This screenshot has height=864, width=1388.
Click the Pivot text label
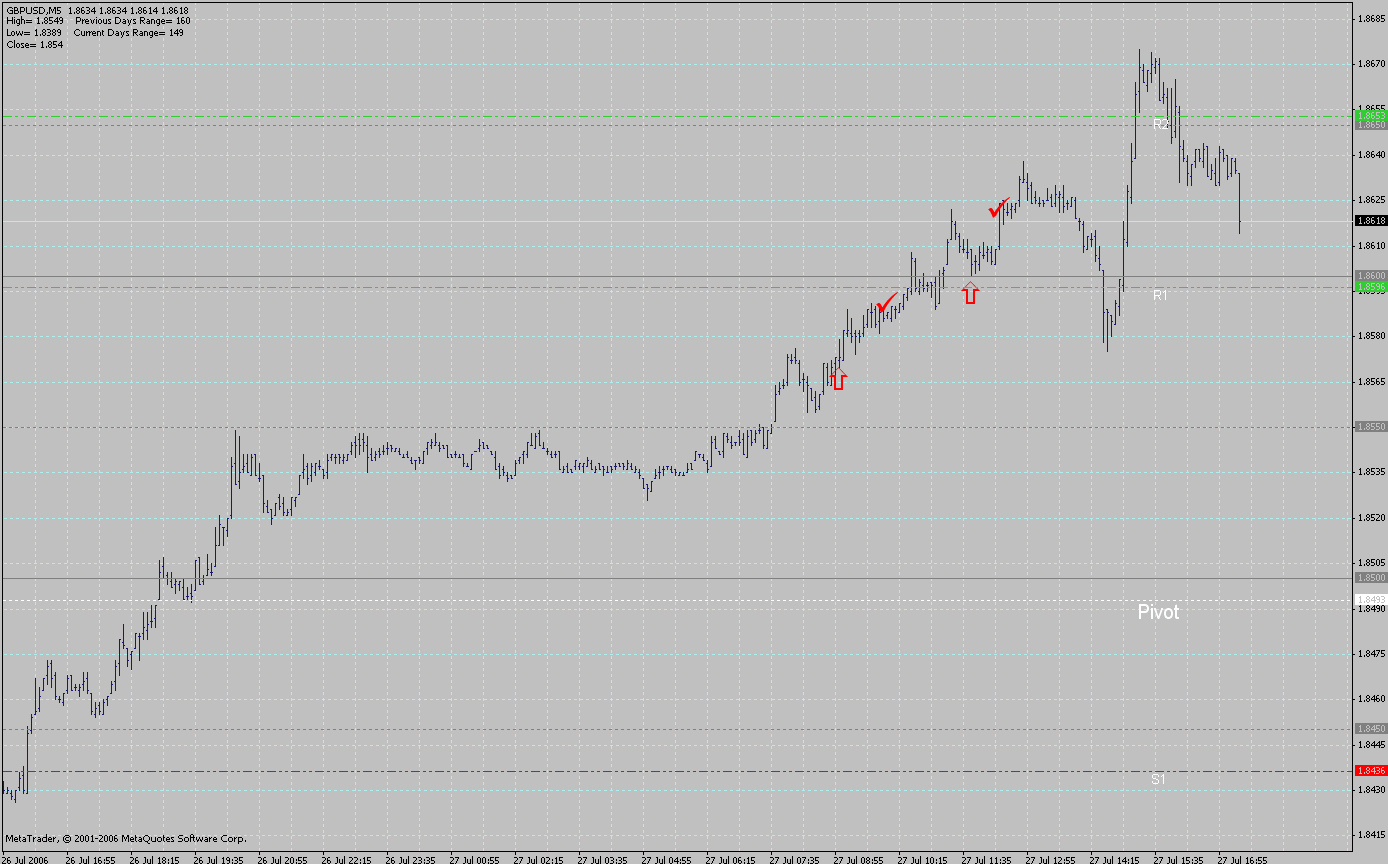[x=1158, y=612]
